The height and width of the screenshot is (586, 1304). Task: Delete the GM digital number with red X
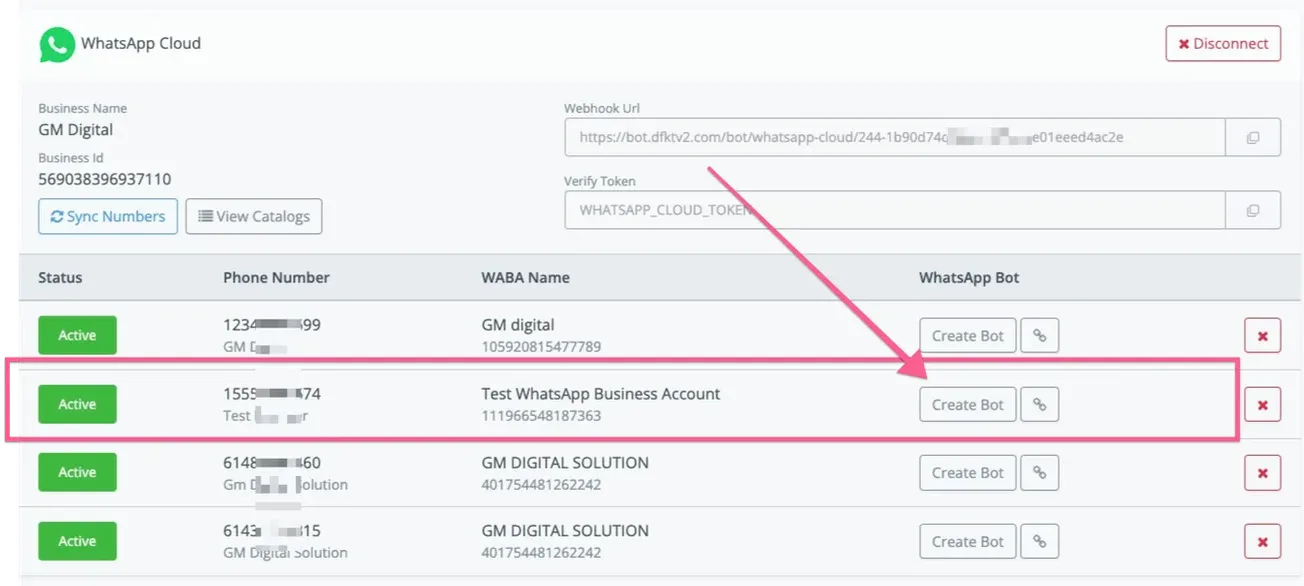pyautogui.click(x=1262, y=336)
